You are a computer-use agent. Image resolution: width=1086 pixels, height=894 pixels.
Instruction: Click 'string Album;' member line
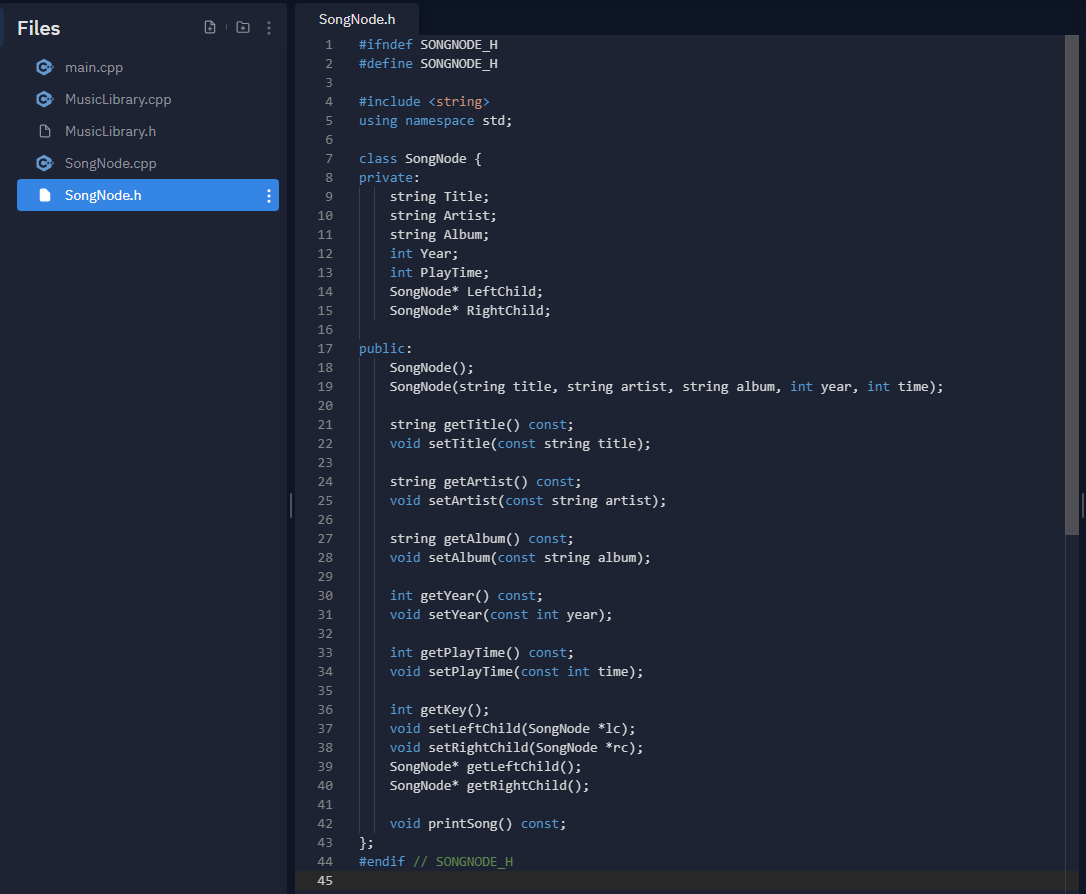439,235
